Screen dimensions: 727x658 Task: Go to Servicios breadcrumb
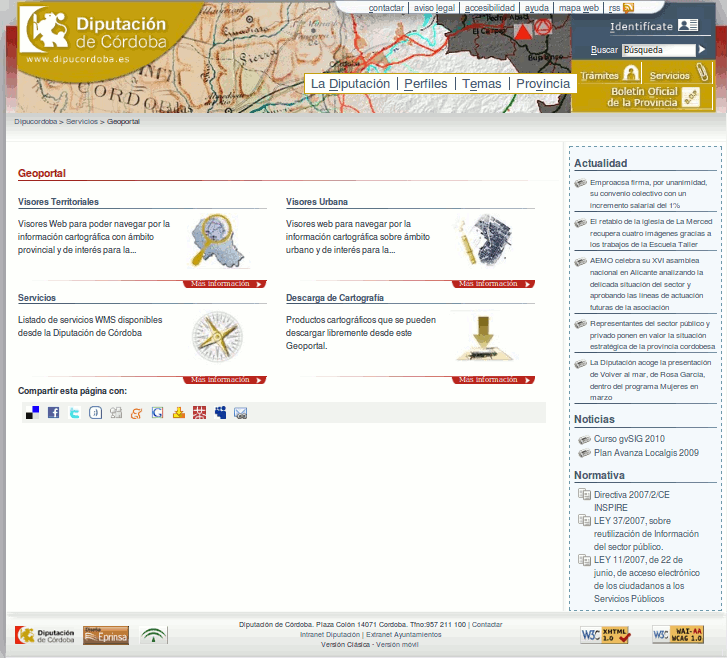coord(82,121)
